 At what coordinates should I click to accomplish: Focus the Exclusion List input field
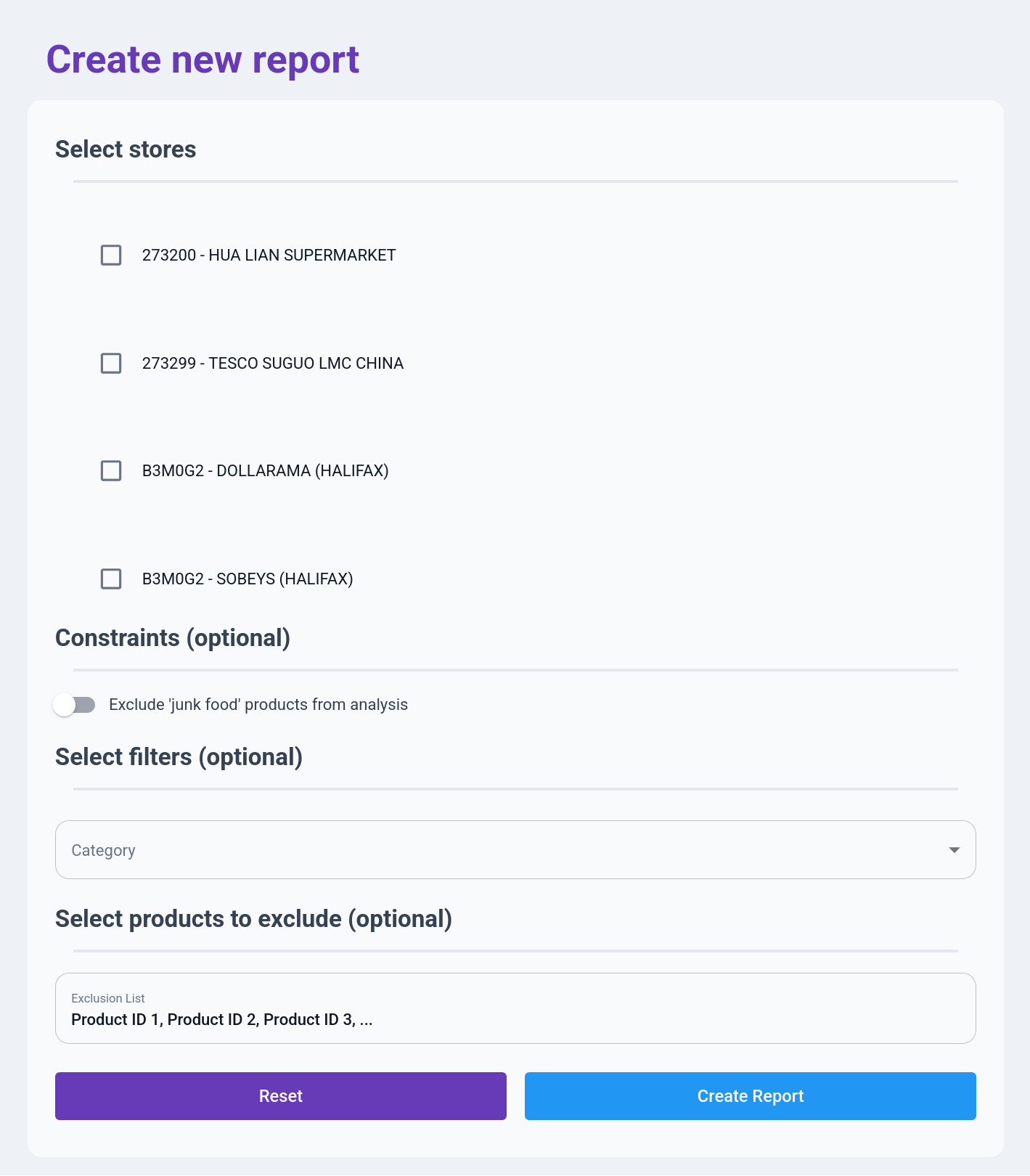(515, 1019)
